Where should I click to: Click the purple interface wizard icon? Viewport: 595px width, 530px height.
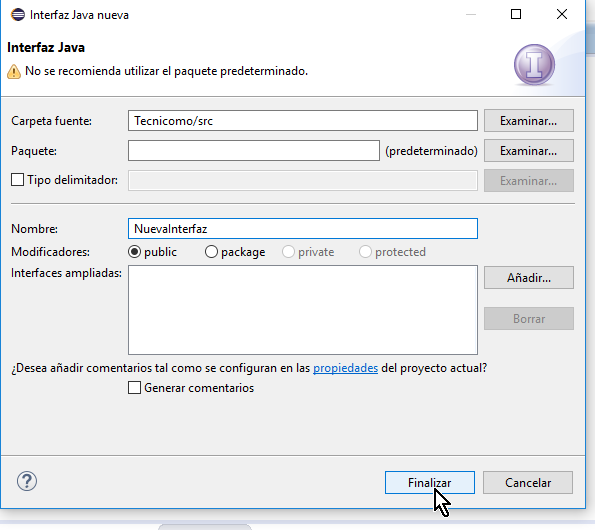click(534, 64)
